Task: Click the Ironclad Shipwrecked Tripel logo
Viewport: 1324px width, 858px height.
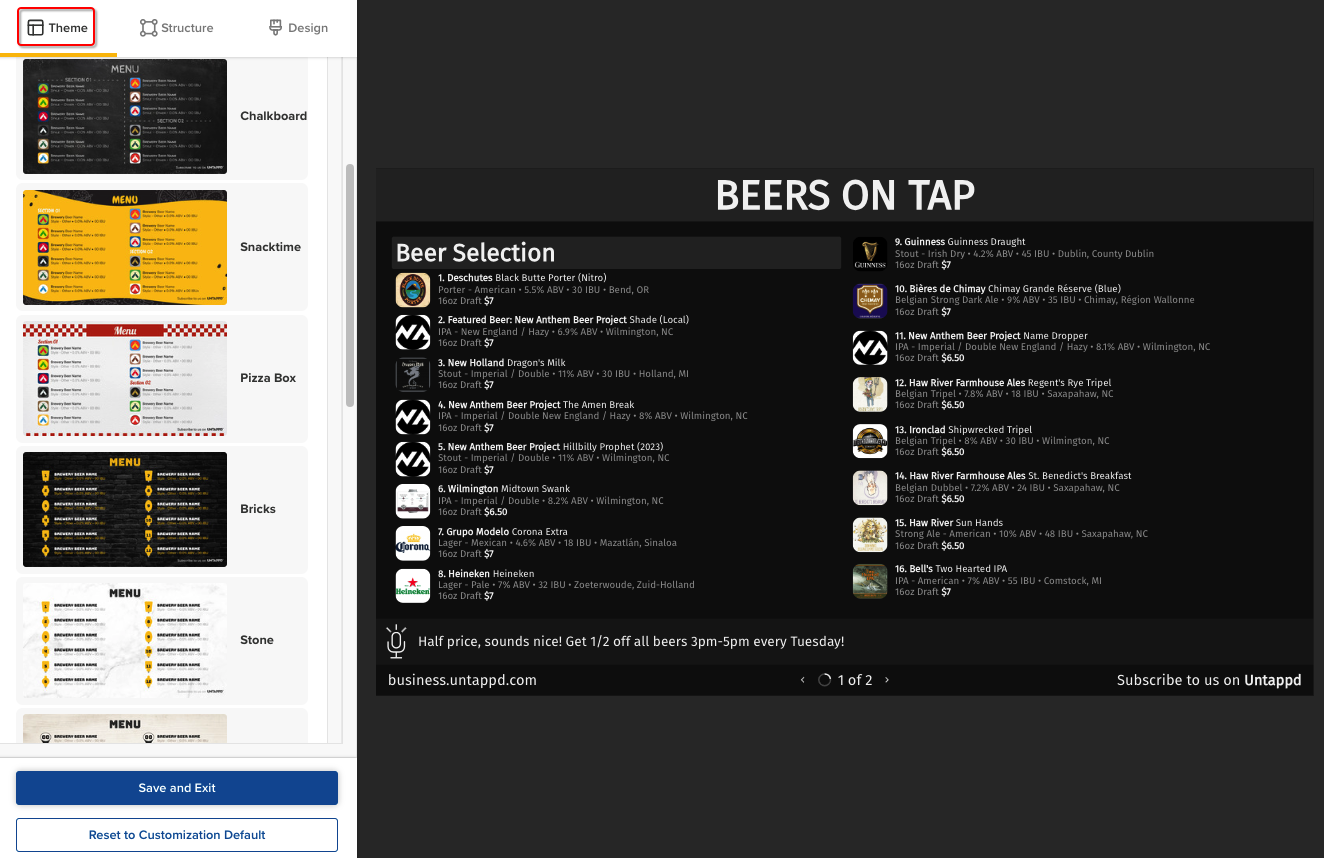Action: point(870,441)
